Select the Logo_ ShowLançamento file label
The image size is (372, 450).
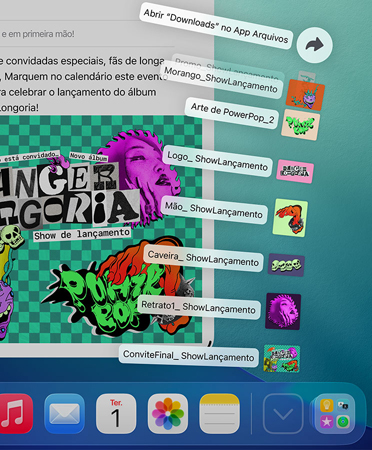[217, 161]
